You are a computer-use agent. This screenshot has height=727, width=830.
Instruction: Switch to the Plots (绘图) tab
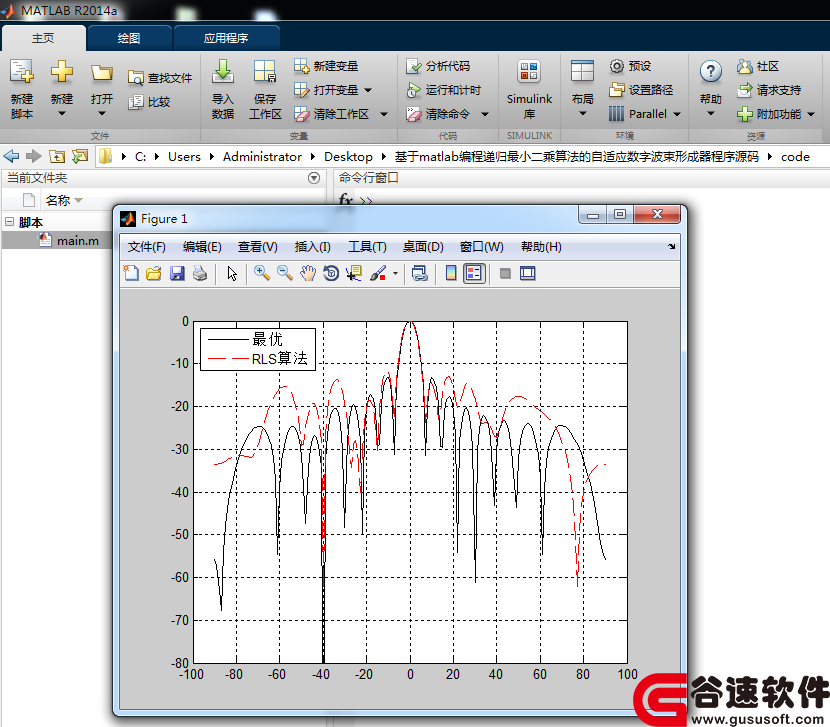coord(129,38)
